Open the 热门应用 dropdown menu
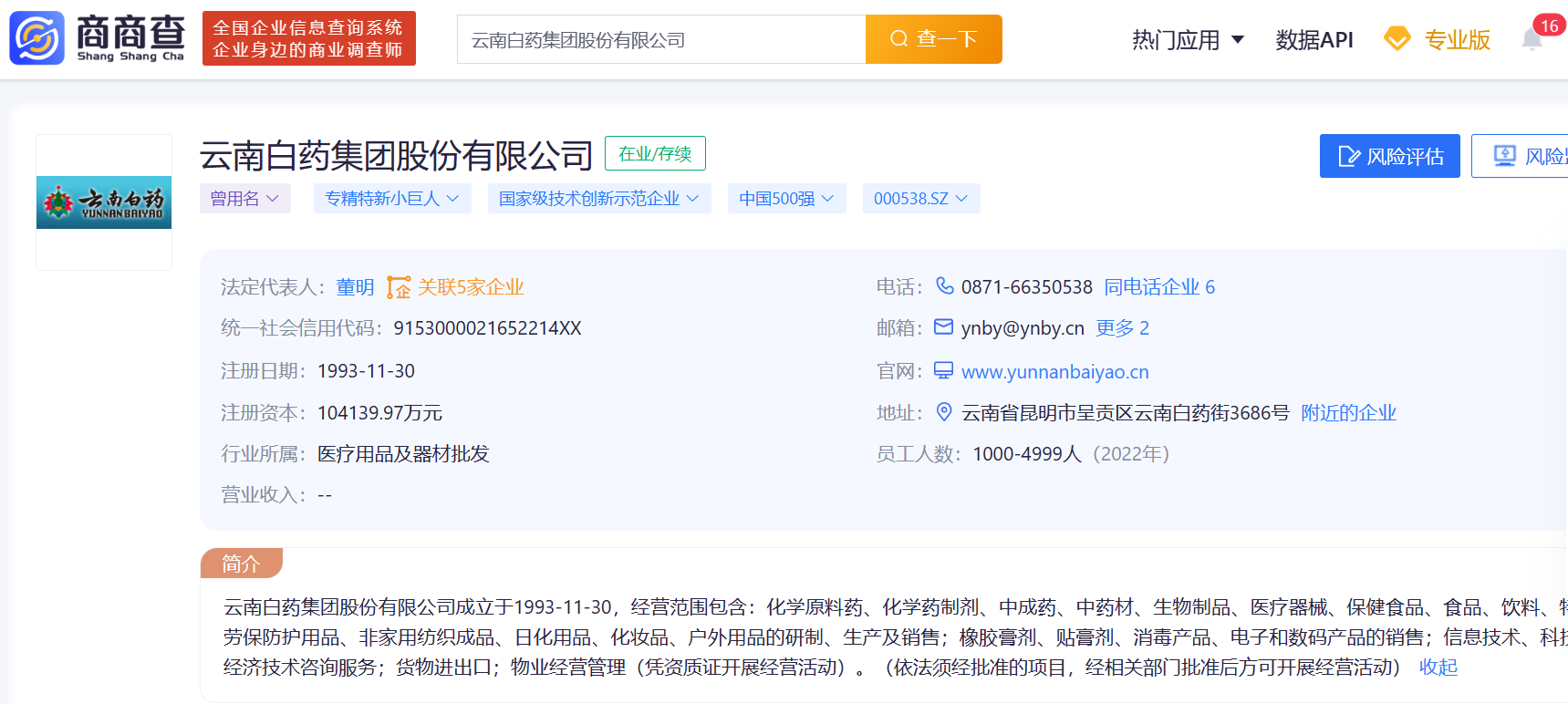This screenshot has height=704, width=1568. pos(1188,39)
